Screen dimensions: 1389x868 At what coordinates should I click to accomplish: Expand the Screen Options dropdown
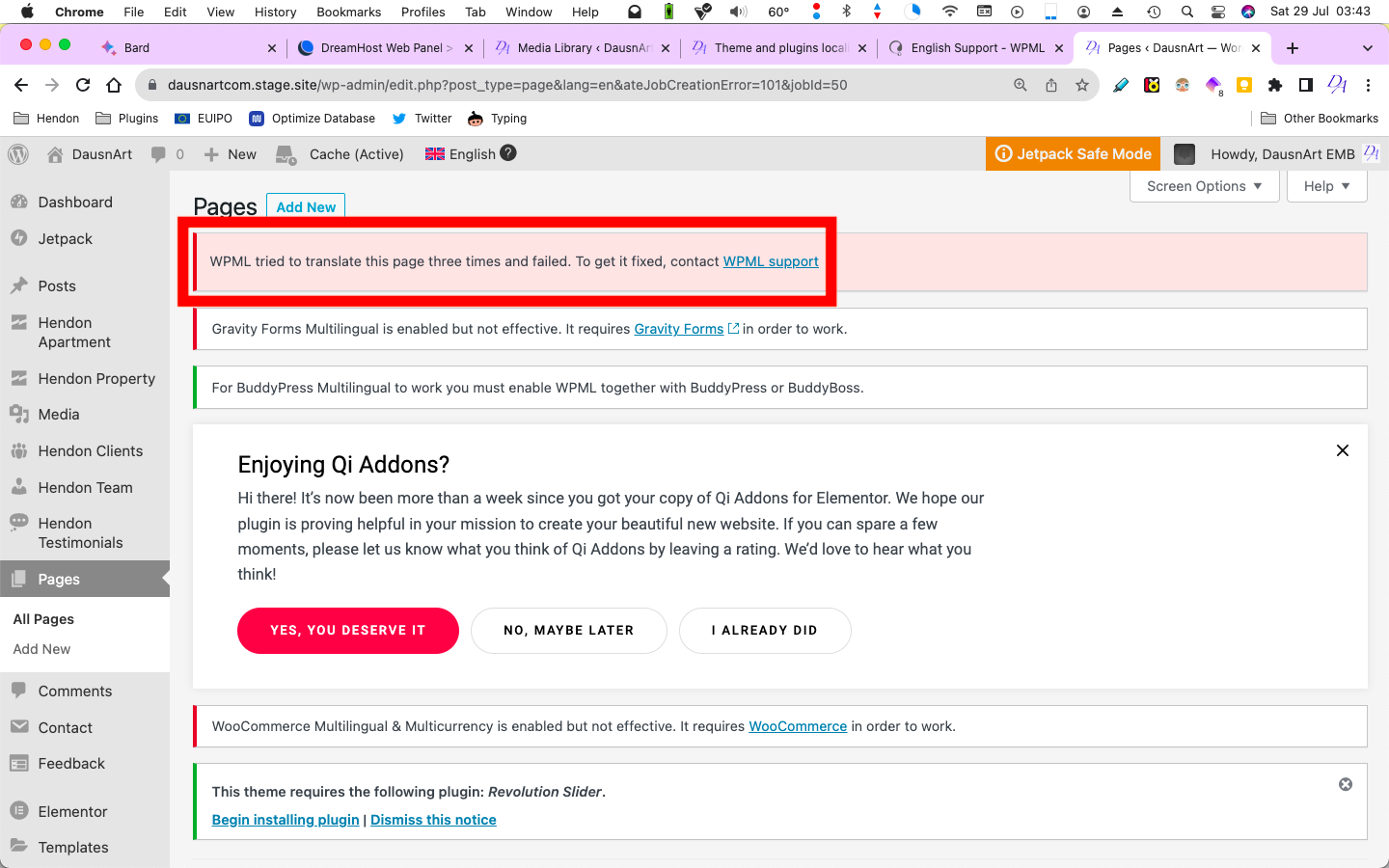[x=1204, y=186]
